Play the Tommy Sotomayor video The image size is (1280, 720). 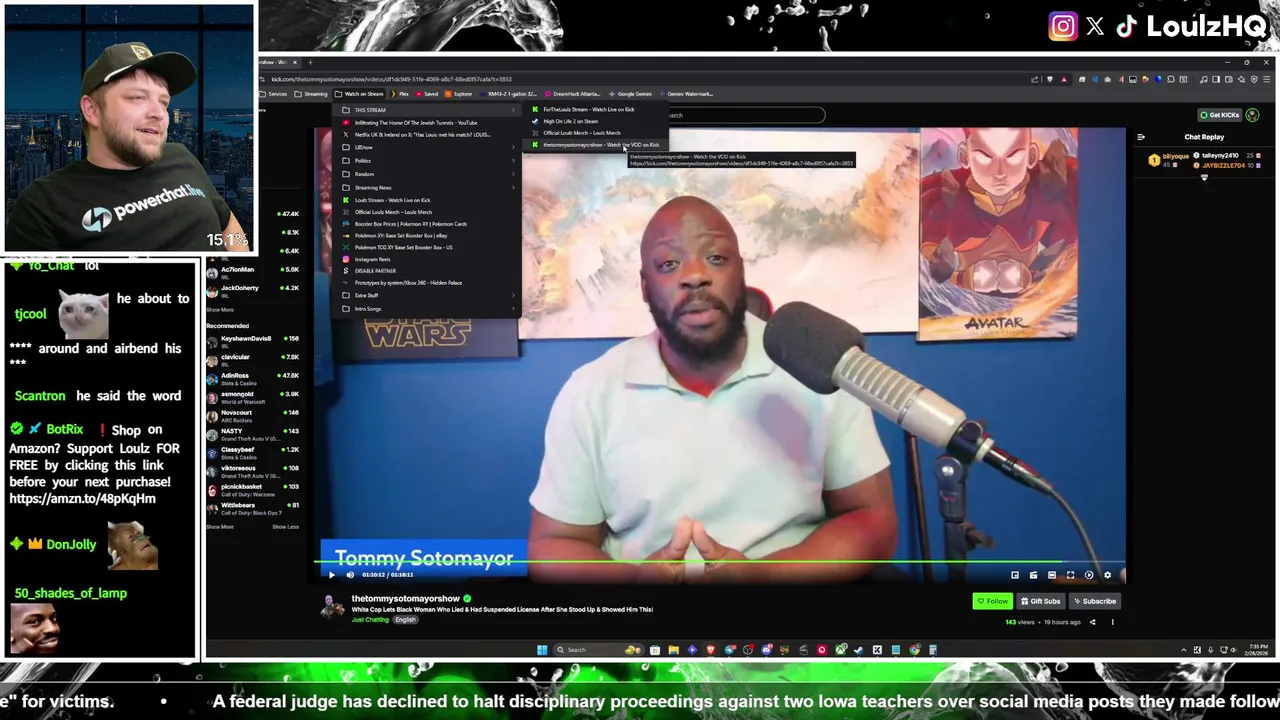point(331,575)
